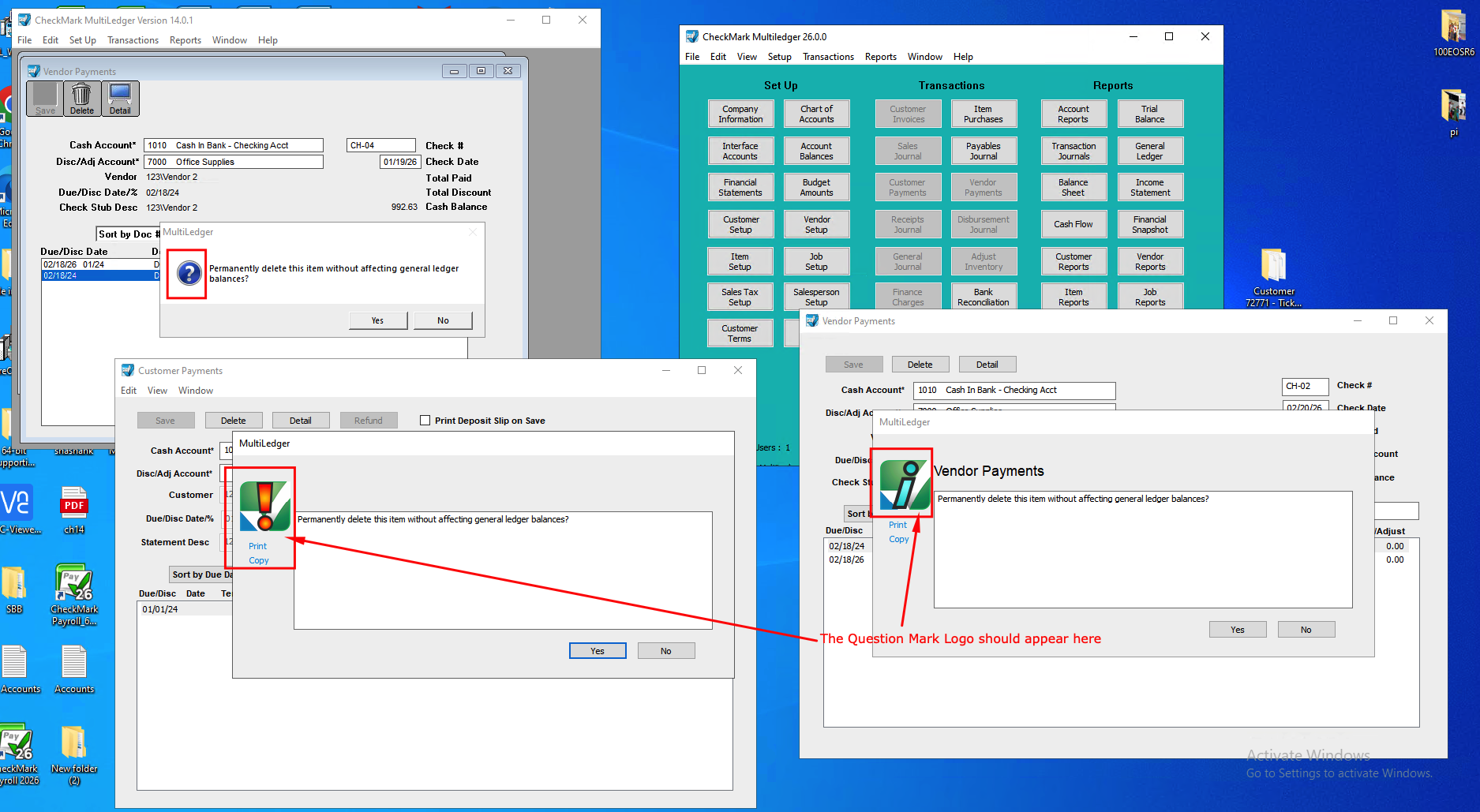This screenshot has width=1480, height=812.
Task: Click No in the Vendor Payments 26 dialog
Action: tap(1306, 630)
